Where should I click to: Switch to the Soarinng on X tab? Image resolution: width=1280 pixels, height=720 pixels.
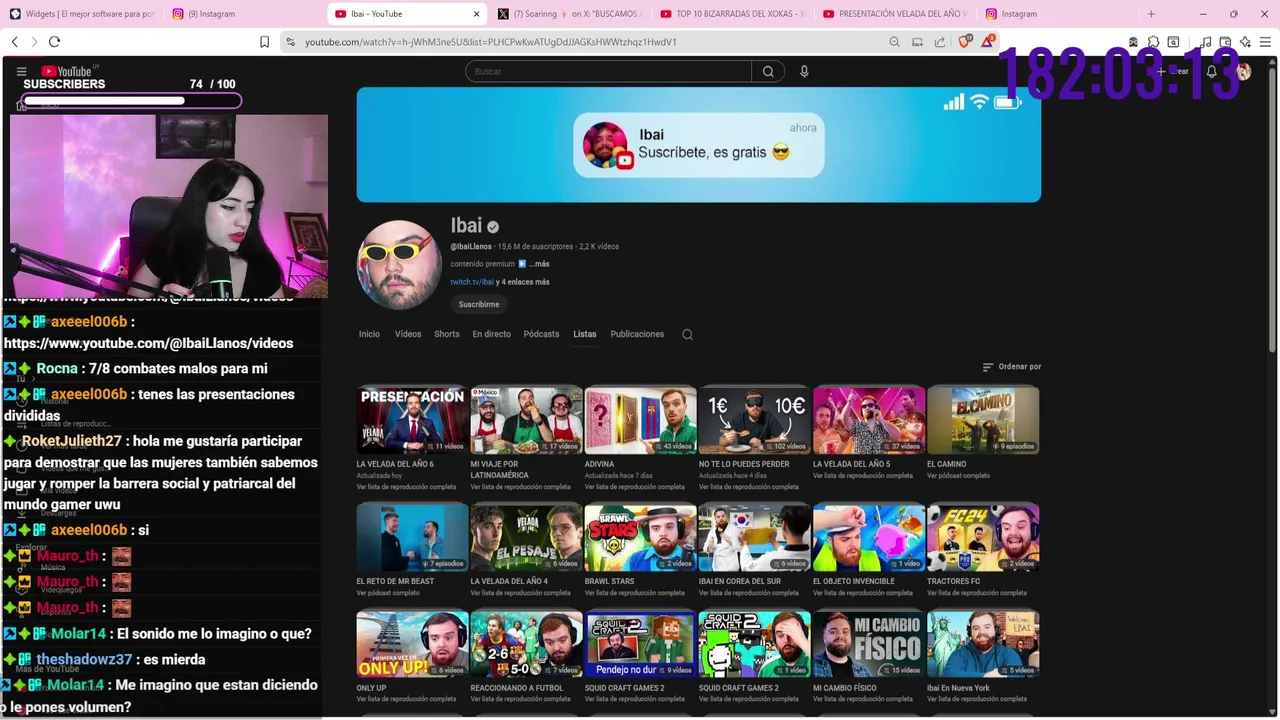click(x=570, y=14)
